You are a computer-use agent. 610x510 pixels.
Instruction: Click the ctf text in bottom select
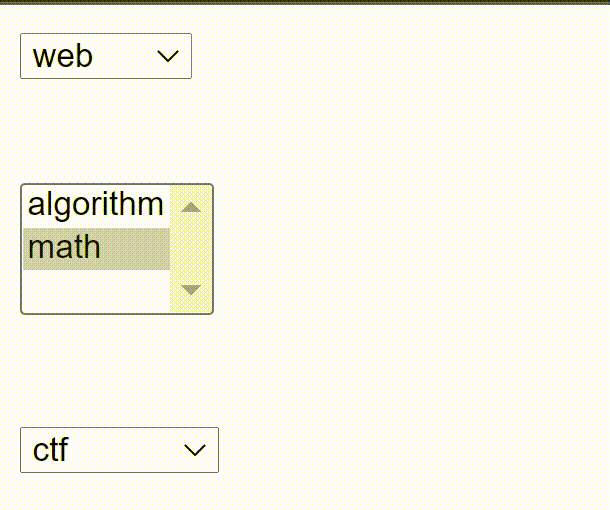tap(50, 450)
